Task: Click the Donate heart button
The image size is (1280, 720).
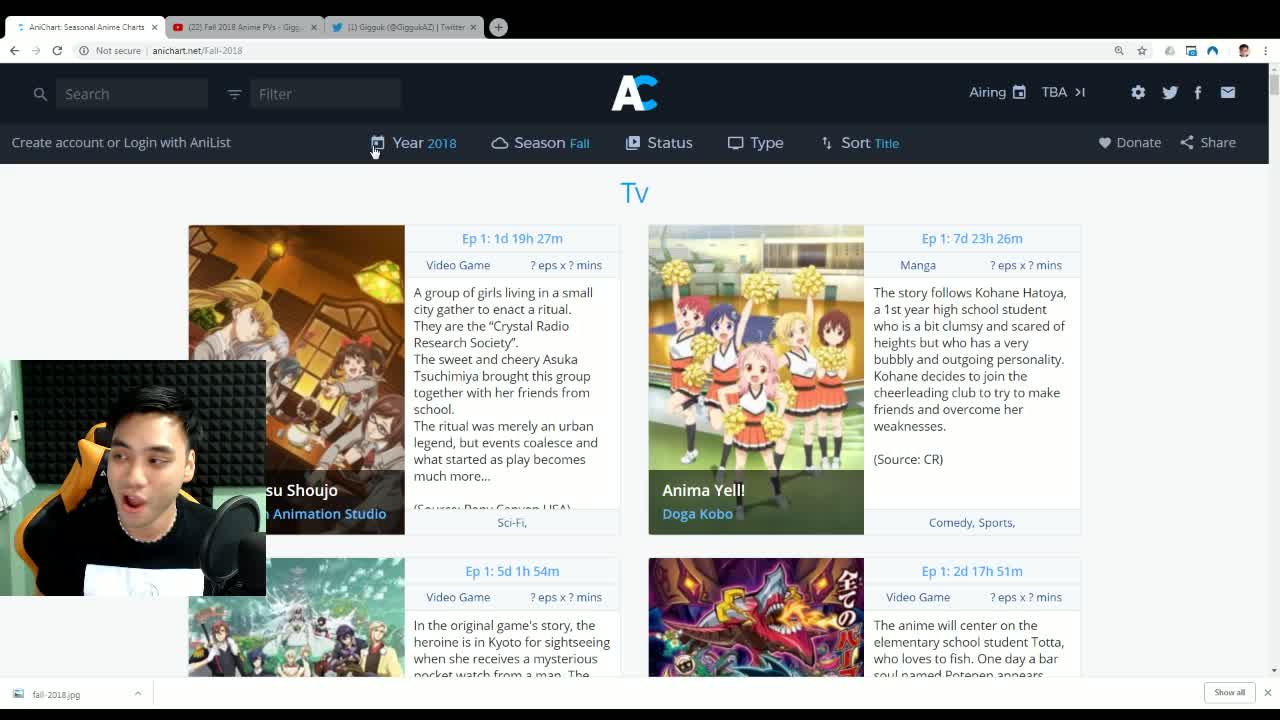Action: coord(1129,142)
